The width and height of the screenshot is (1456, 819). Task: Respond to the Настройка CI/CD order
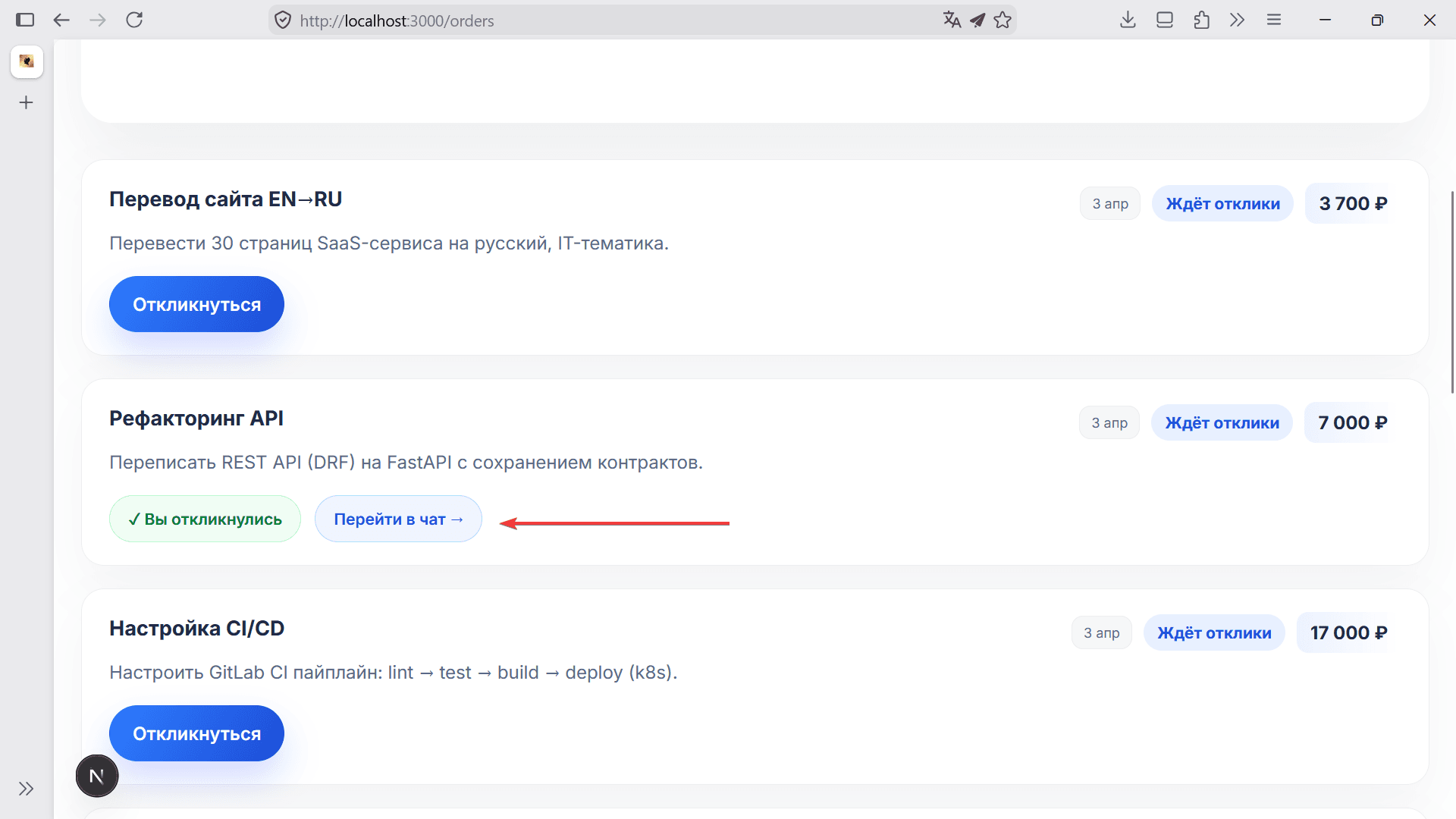(196, 733)
